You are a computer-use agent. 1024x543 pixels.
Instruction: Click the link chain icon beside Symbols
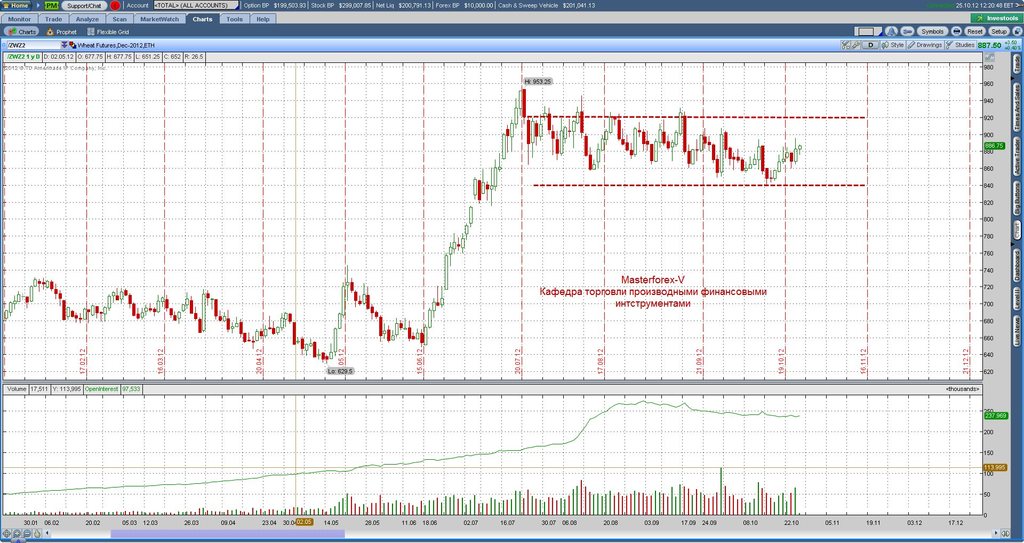907,31
